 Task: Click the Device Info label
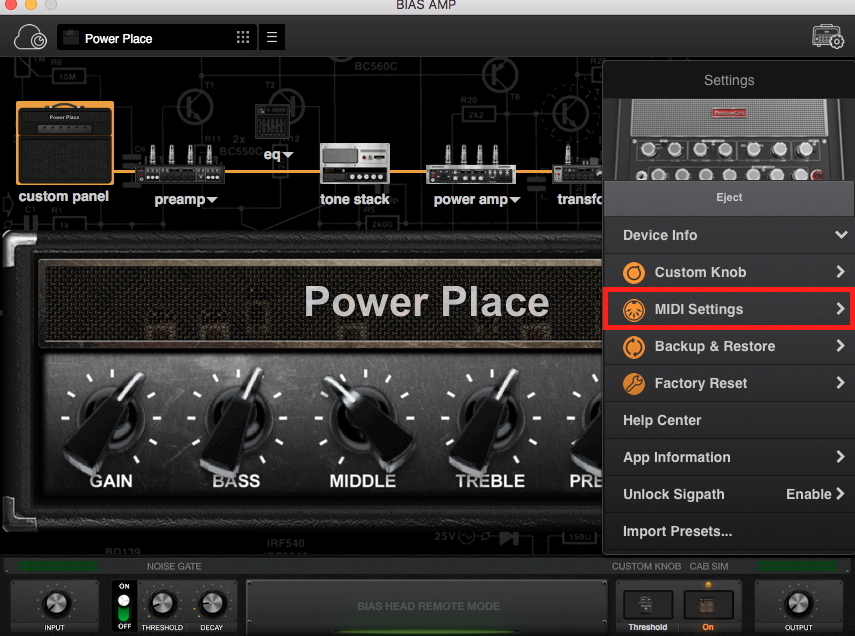click(x=660, y=235)
